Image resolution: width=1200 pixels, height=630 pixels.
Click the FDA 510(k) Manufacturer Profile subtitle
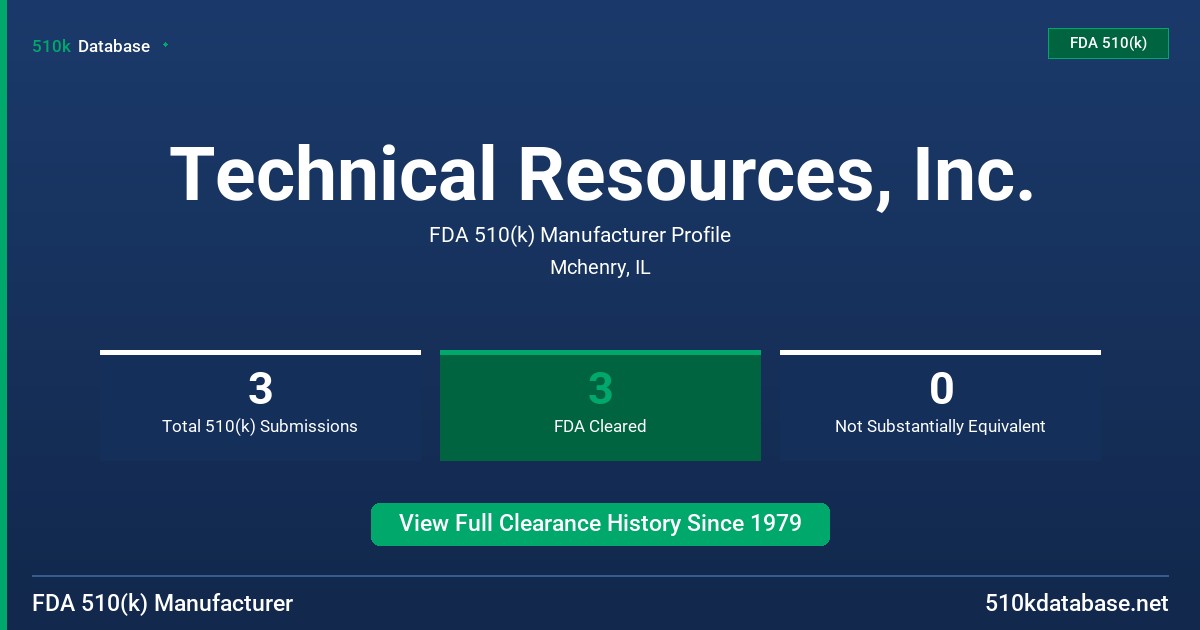pos(580,235)
